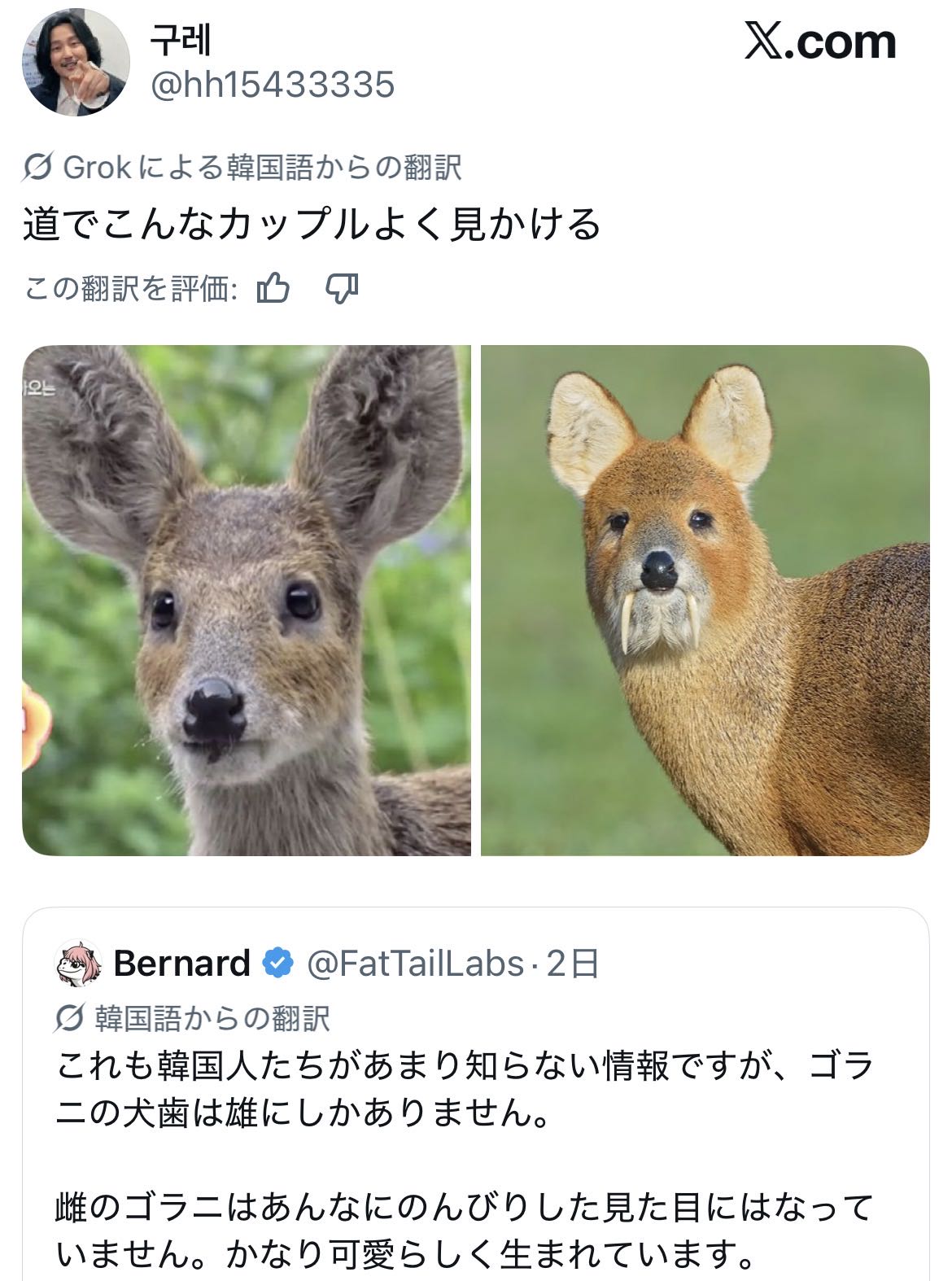Click the 구레 display name
This screenshot has height=1281, width=952.
tap(181, 41)
